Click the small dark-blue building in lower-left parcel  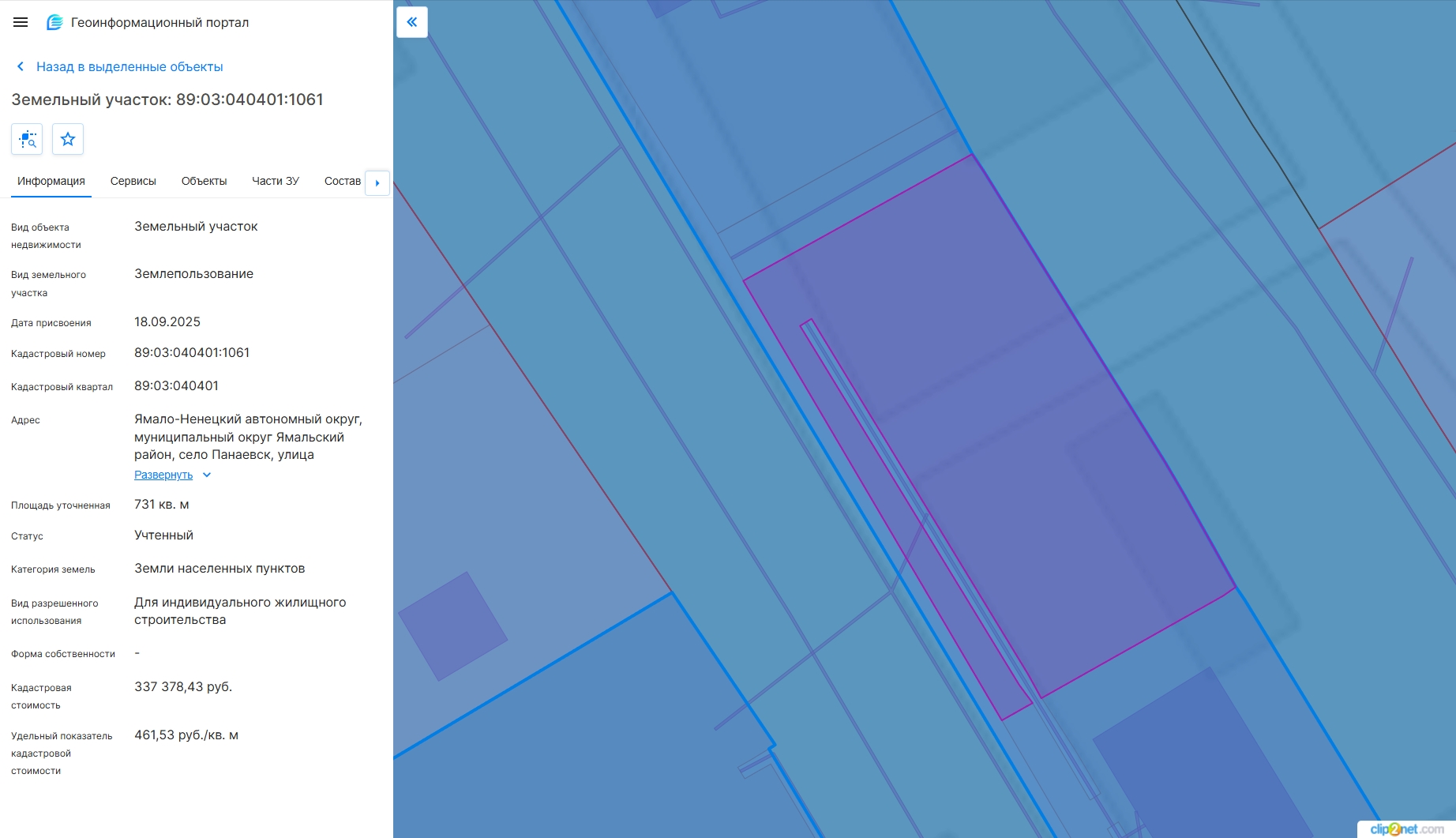coord(452,626)
